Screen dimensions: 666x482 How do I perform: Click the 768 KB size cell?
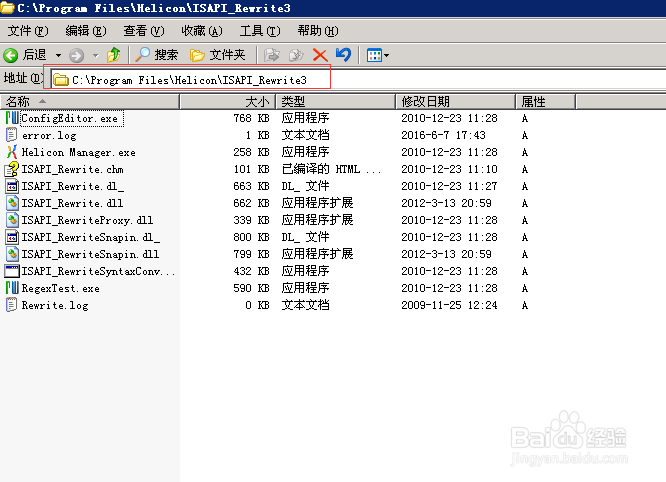click(x=251, y=118)
